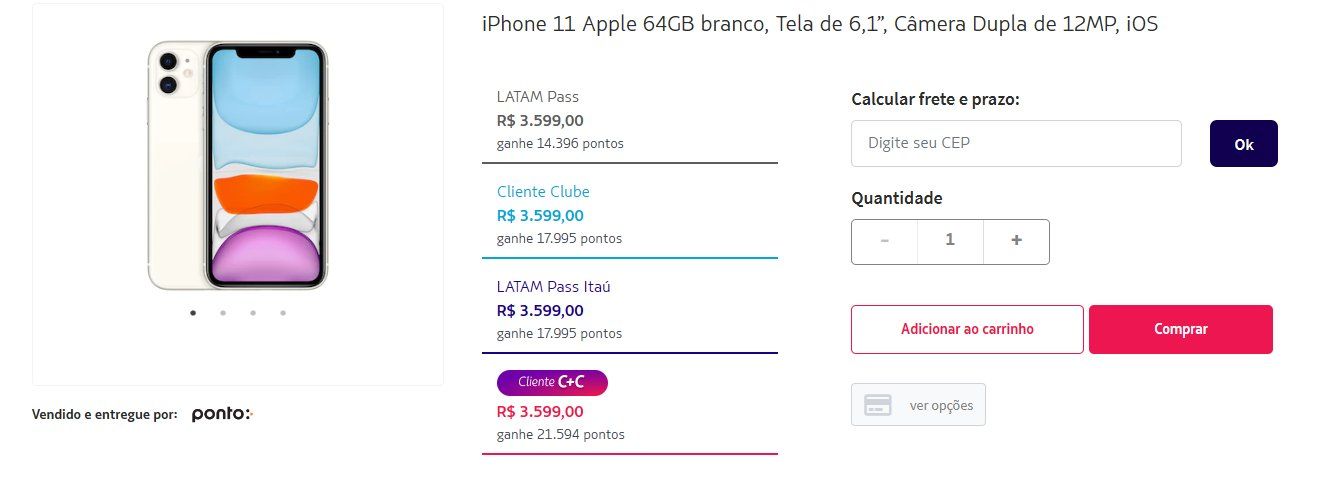Focus the Digite seu CEP field
The image size is (1317, 478).
point(1016,144)
